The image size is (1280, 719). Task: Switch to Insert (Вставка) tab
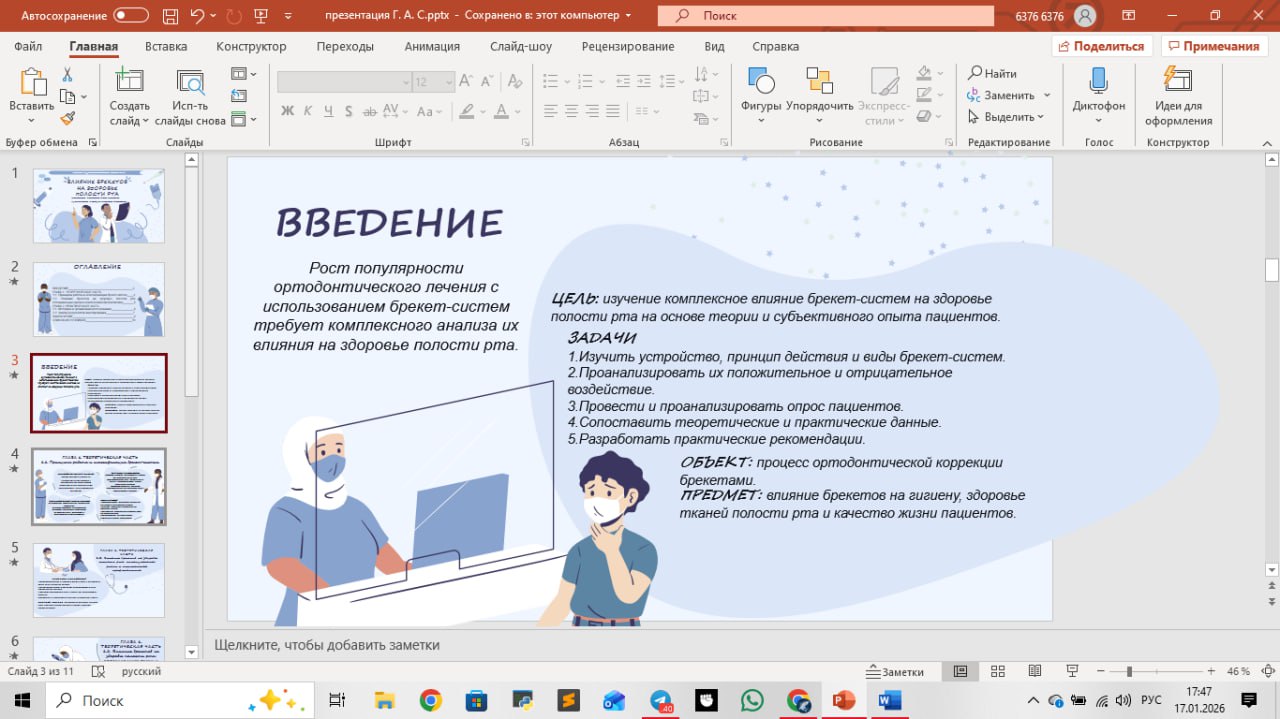point(166,46)
